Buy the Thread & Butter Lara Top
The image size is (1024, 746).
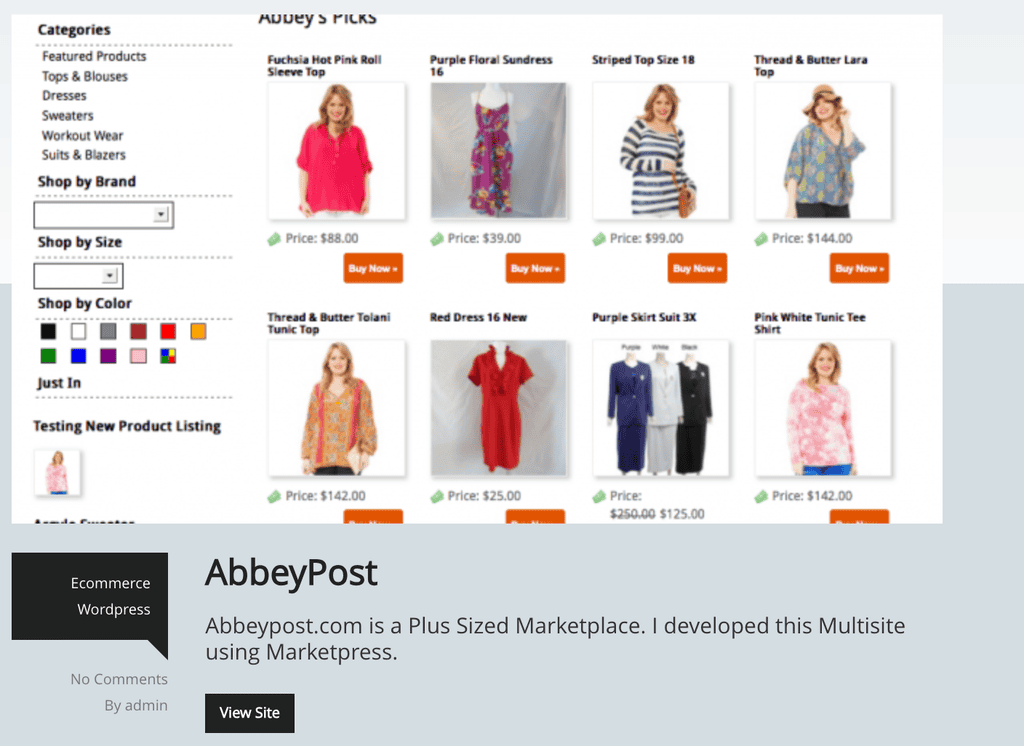(x=859, y=268)
